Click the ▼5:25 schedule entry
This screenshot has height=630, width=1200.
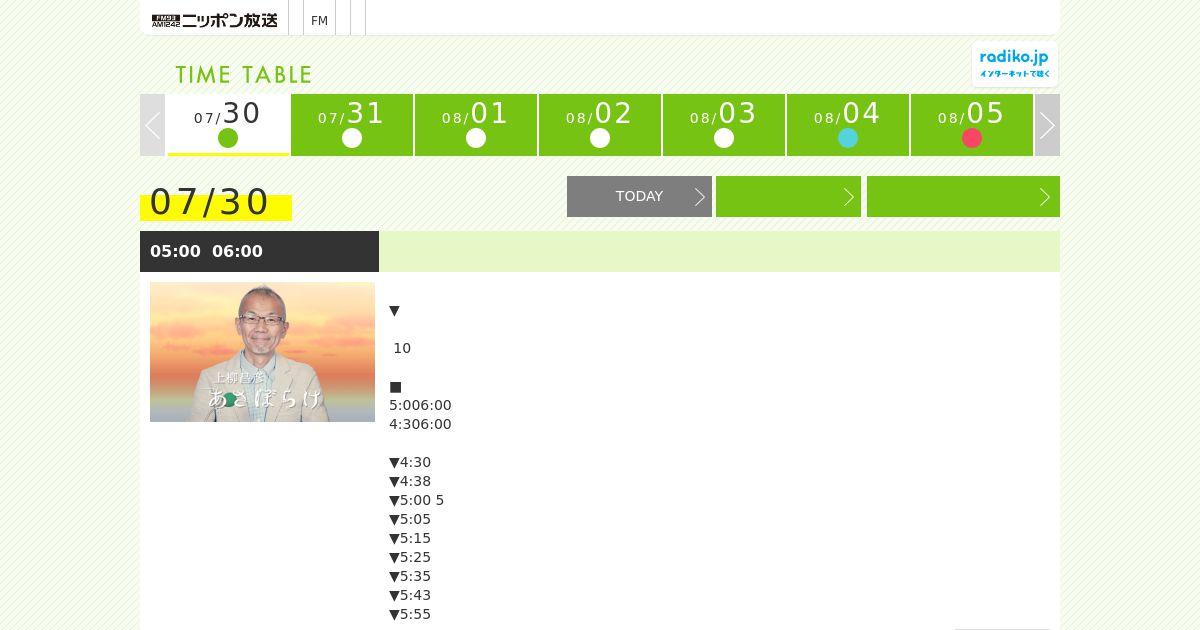click(x=410, y=557)
